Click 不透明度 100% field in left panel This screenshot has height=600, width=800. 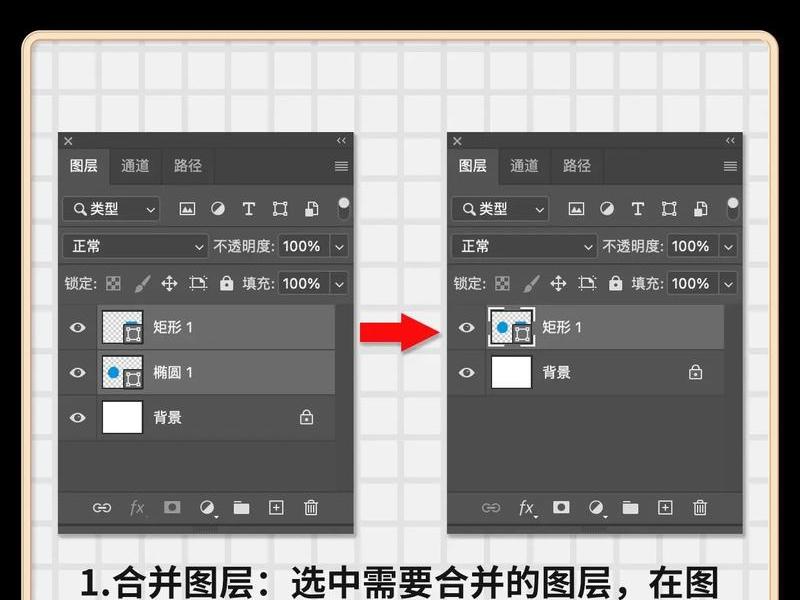[x=304, y=247]
